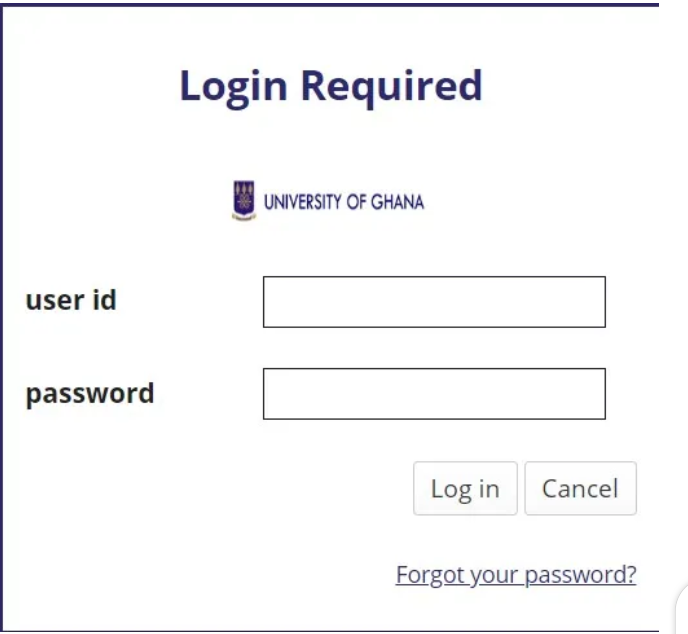Place cursor in the text box next to password
688x634 pixels.
coord(434,394)
